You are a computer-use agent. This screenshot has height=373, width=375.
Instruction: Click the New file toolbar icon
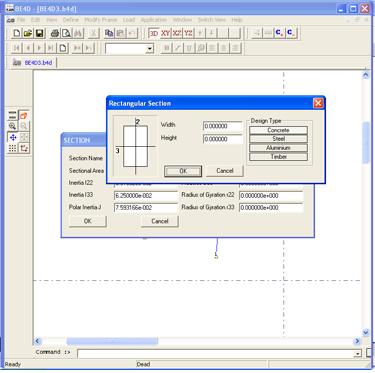(16, 33)
